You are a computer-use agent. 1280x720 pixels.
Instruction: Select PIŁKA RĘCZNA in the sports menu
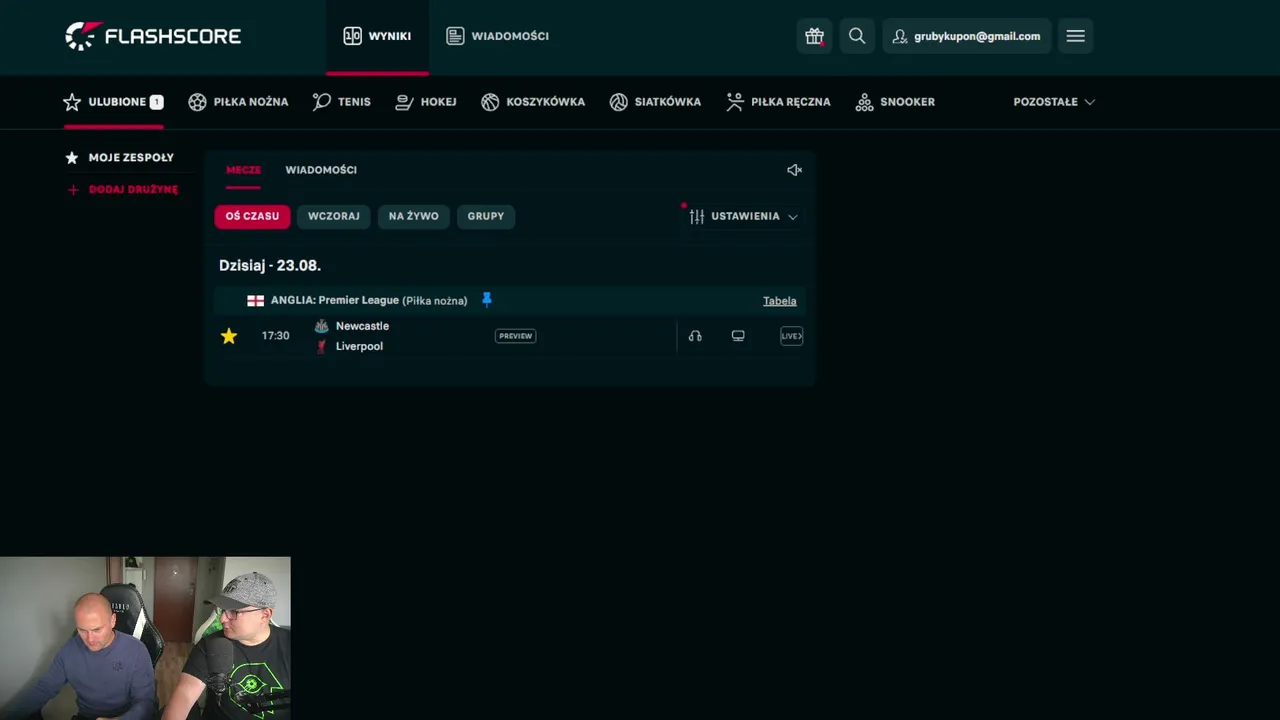coord(778,102)
